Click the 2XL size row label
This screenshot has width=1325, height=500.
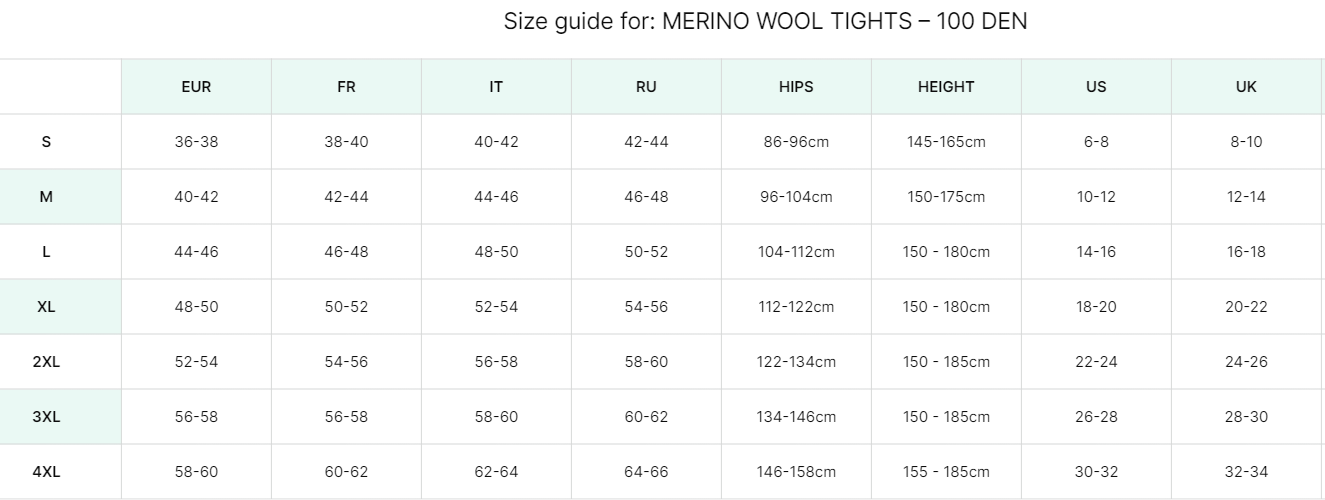pos(46,362)
